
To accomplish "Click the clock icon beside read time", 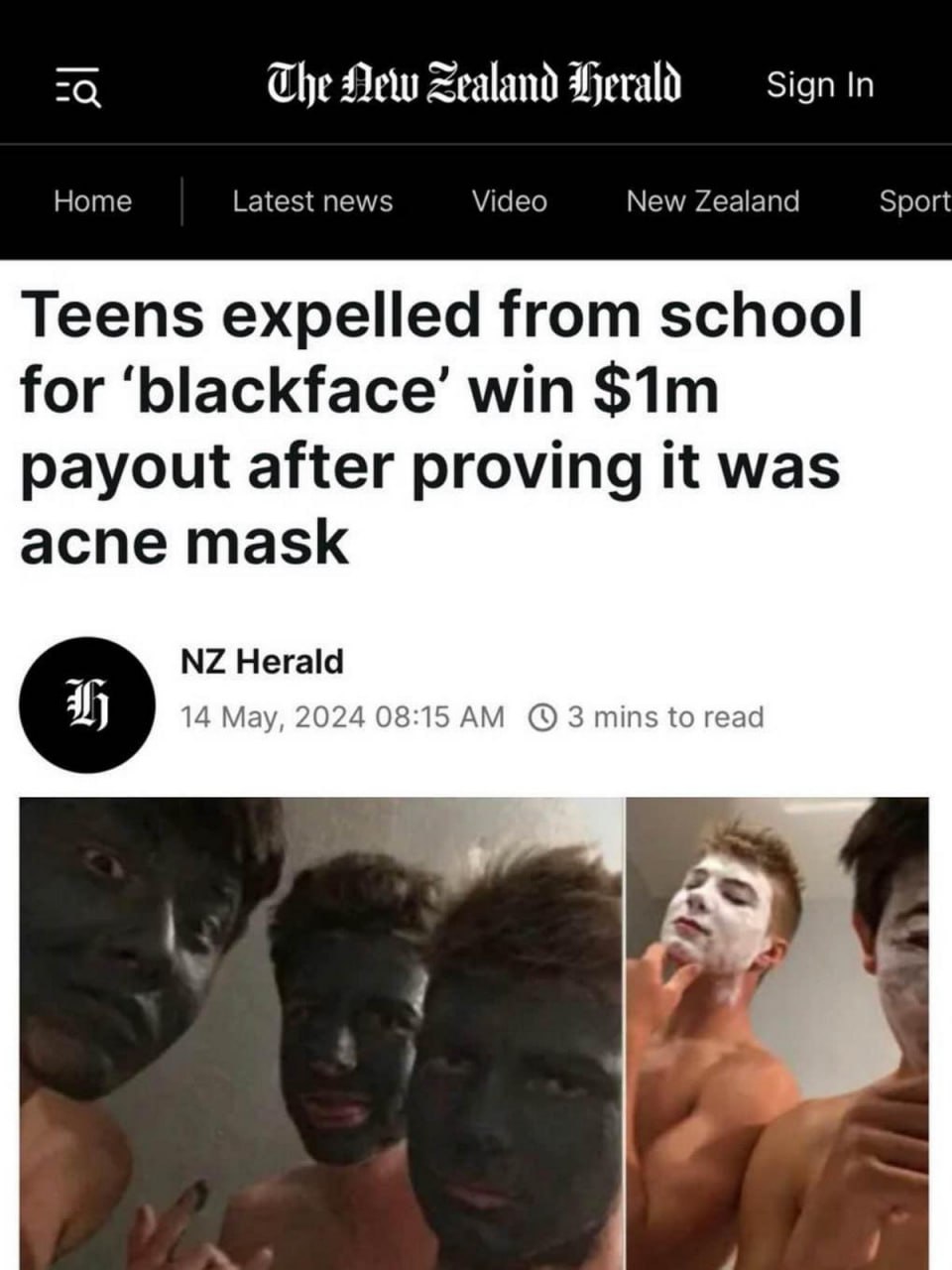I will [543, 716].
